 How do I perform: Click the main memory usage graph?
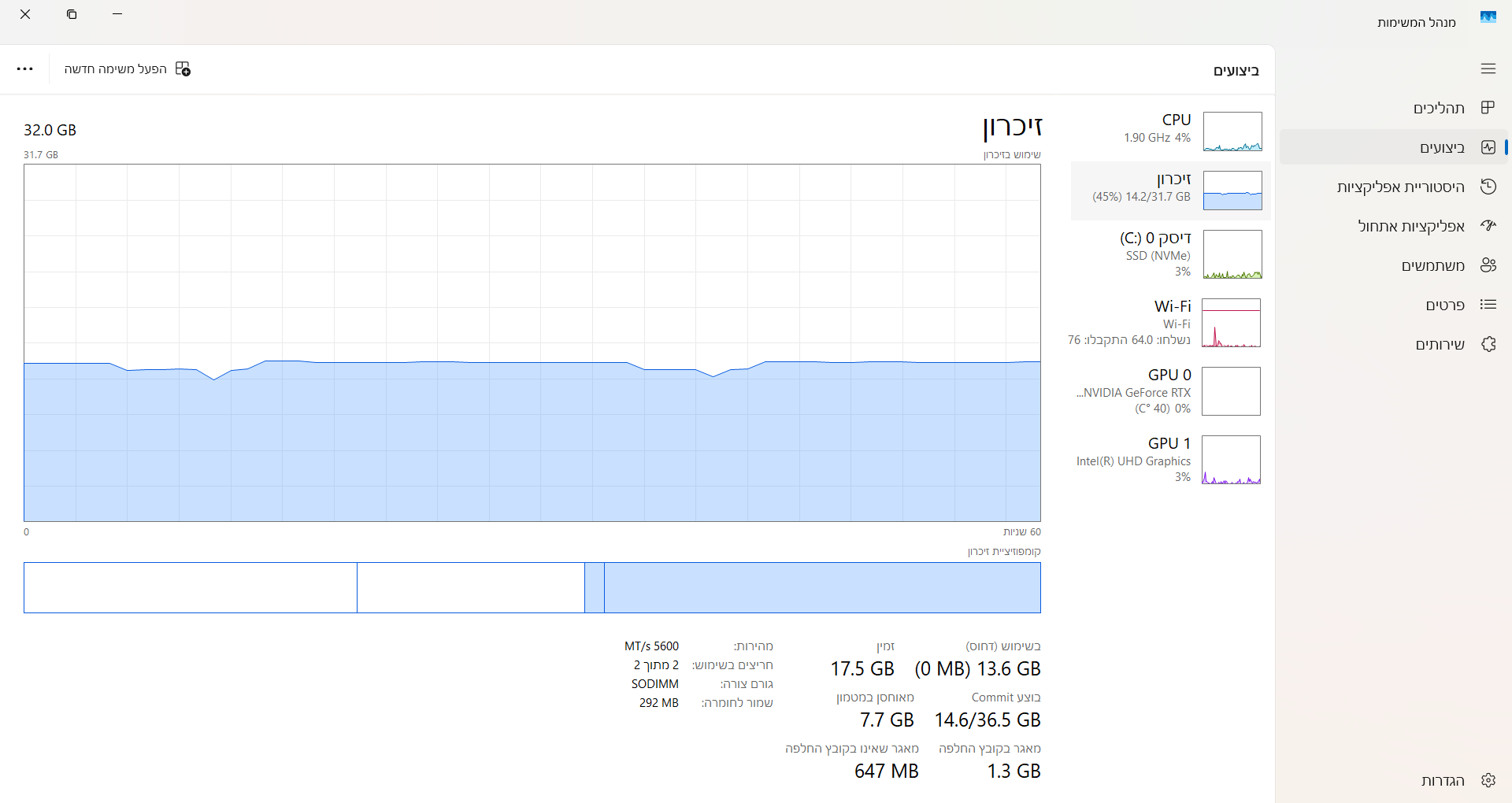tap(532, 342)
